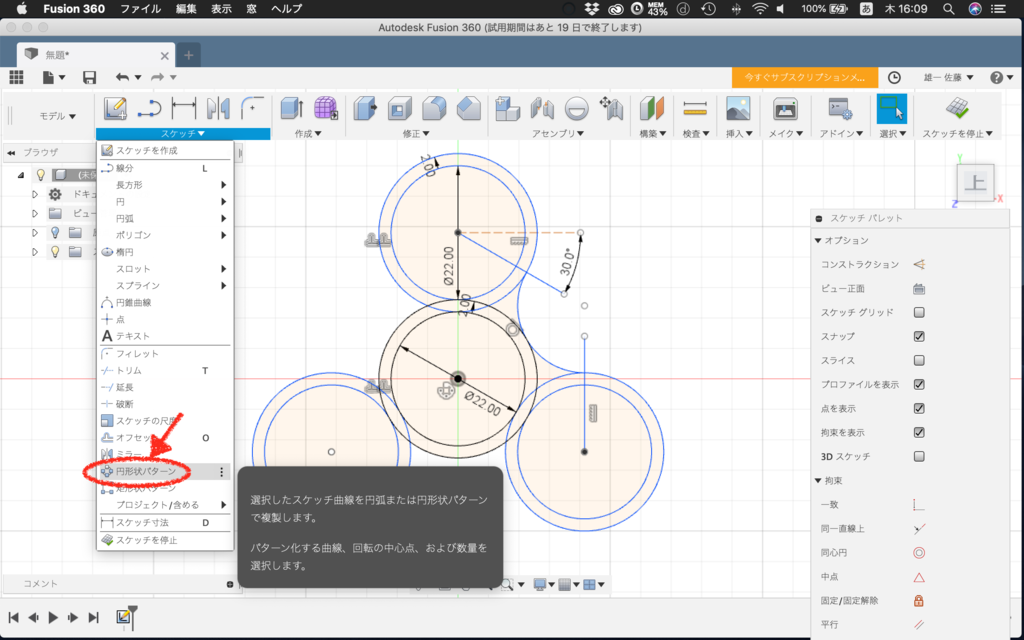Open the ファイル menu in menu bar

point(140,9)
